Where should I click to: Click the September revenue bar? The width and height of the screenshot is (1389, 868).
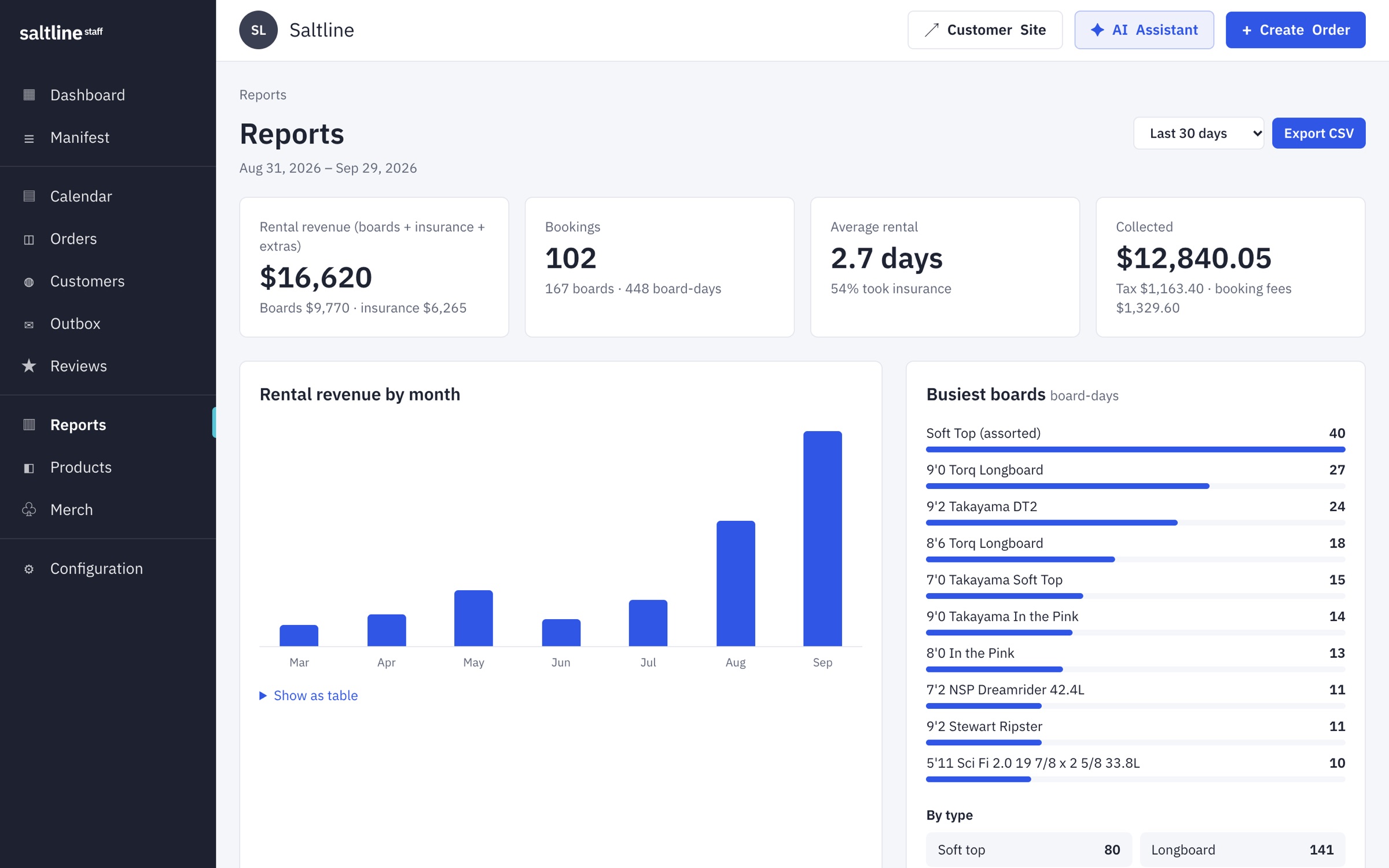[x=822, y=538]
